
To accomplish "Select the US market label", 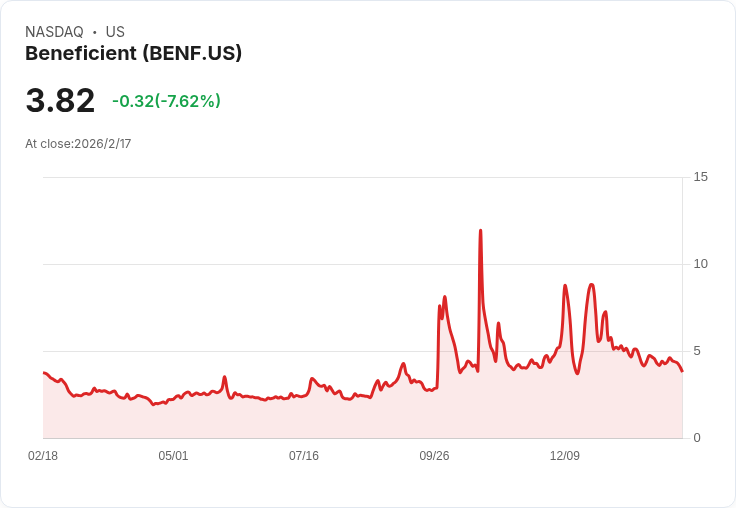I will [115, 32].
